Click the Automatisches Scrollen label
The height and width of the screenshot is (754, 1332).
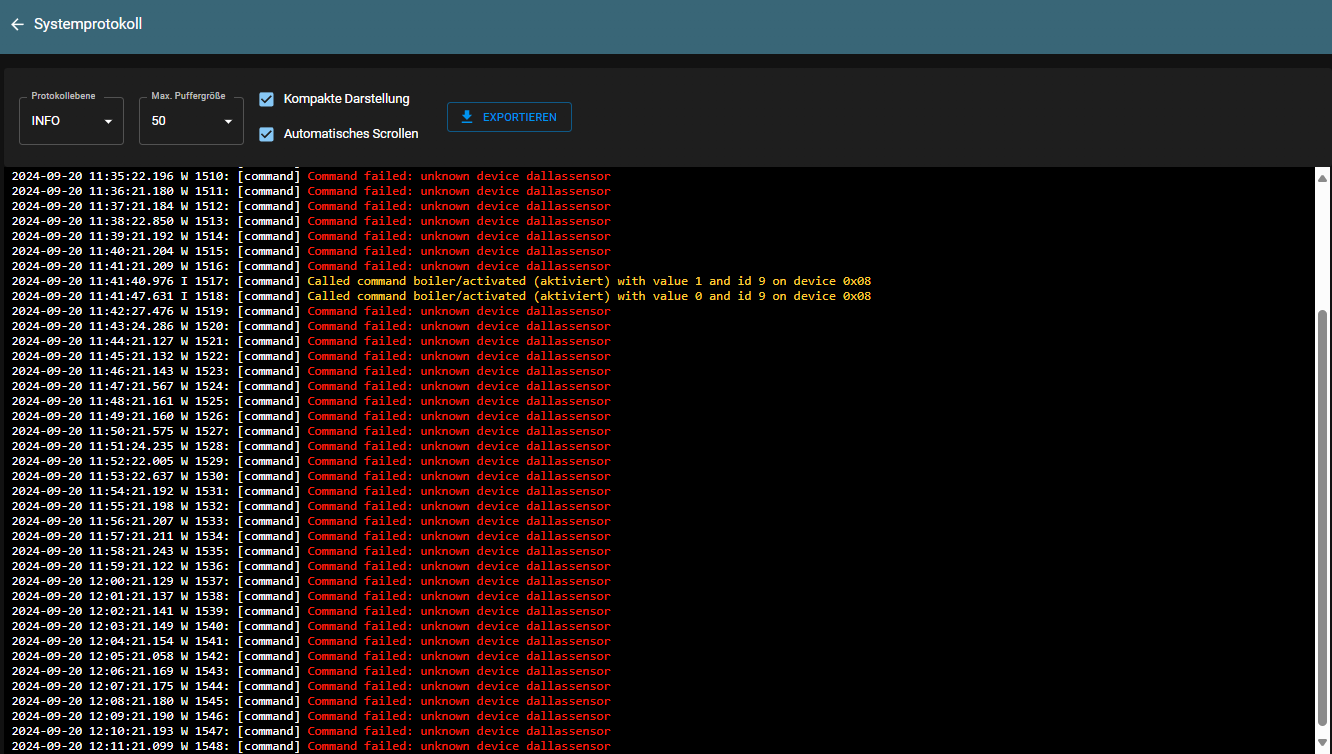pyautogui.click(x=351, y=134)
